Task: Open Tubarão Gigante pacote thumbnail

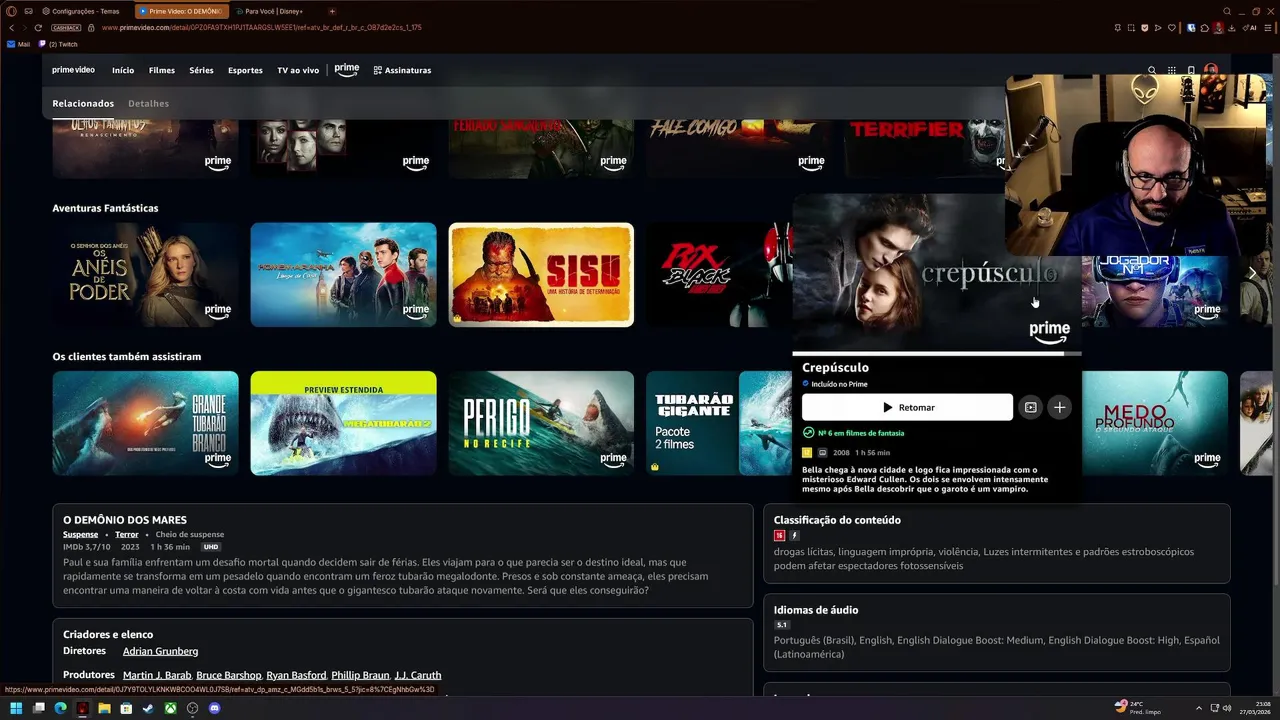Action: click(719, 423)
